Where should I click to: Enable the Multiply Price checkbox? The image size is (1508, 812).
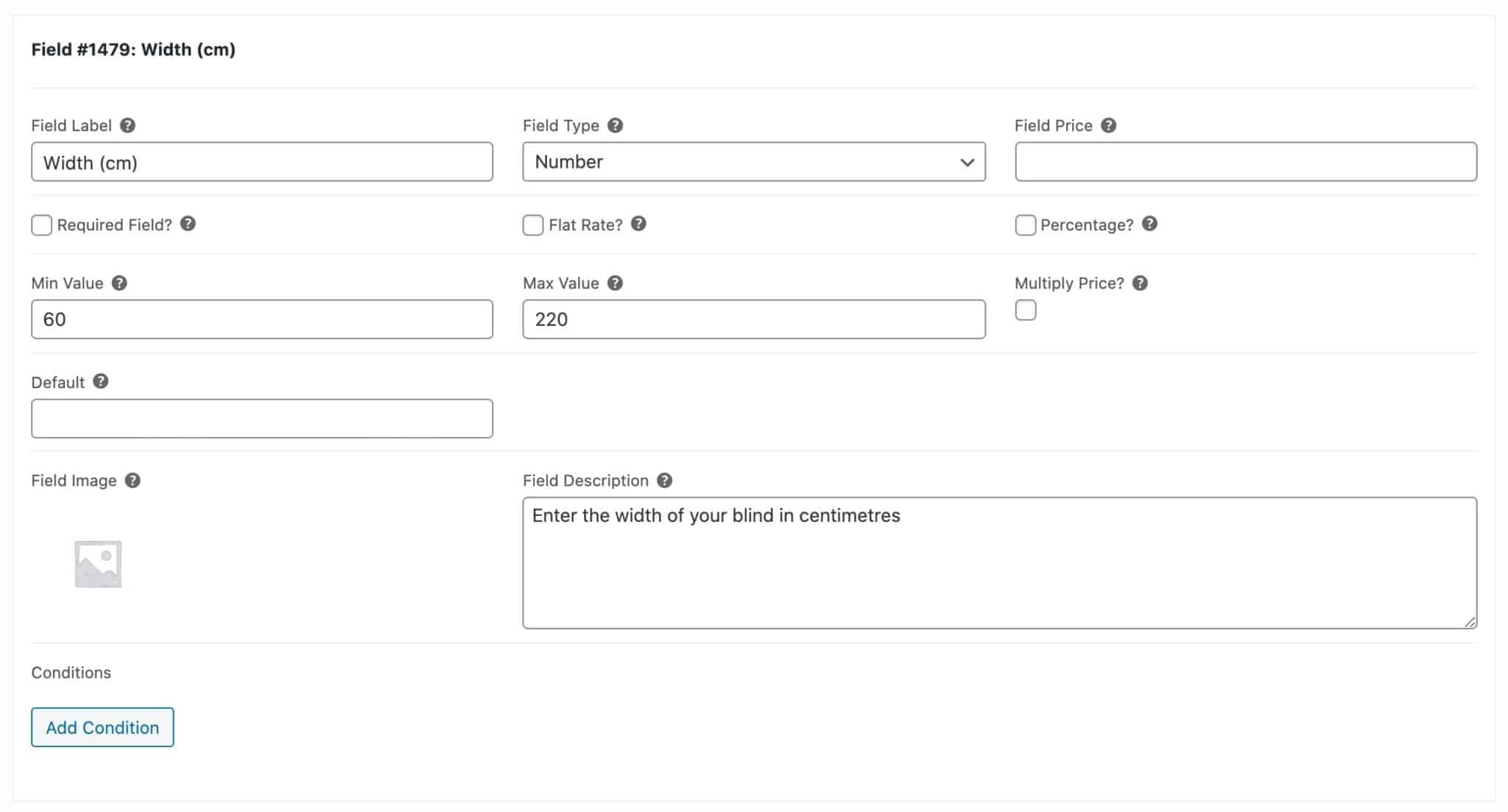(1025, 311)
